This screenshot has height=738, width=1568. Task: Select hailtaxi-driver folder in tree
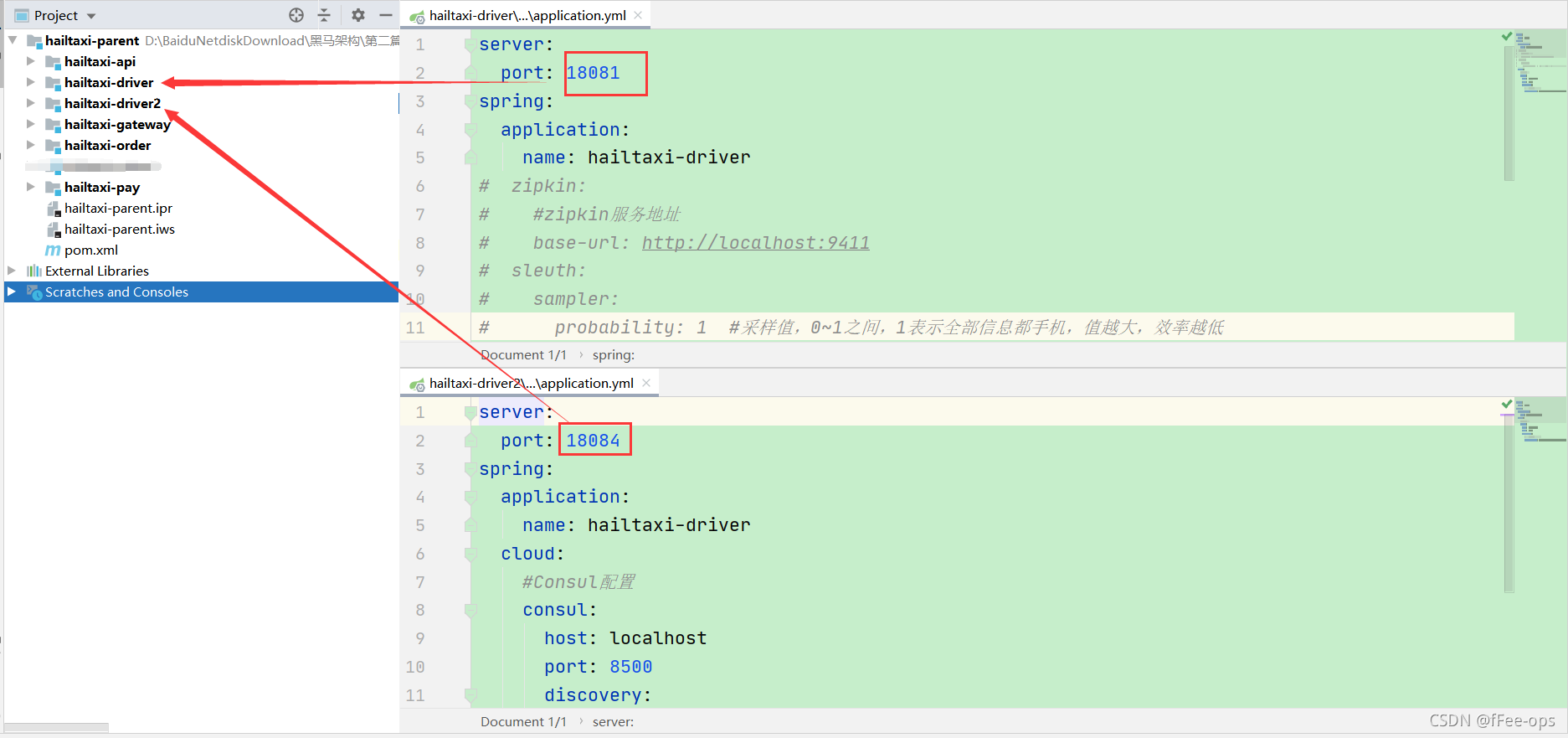pos(109,82)
